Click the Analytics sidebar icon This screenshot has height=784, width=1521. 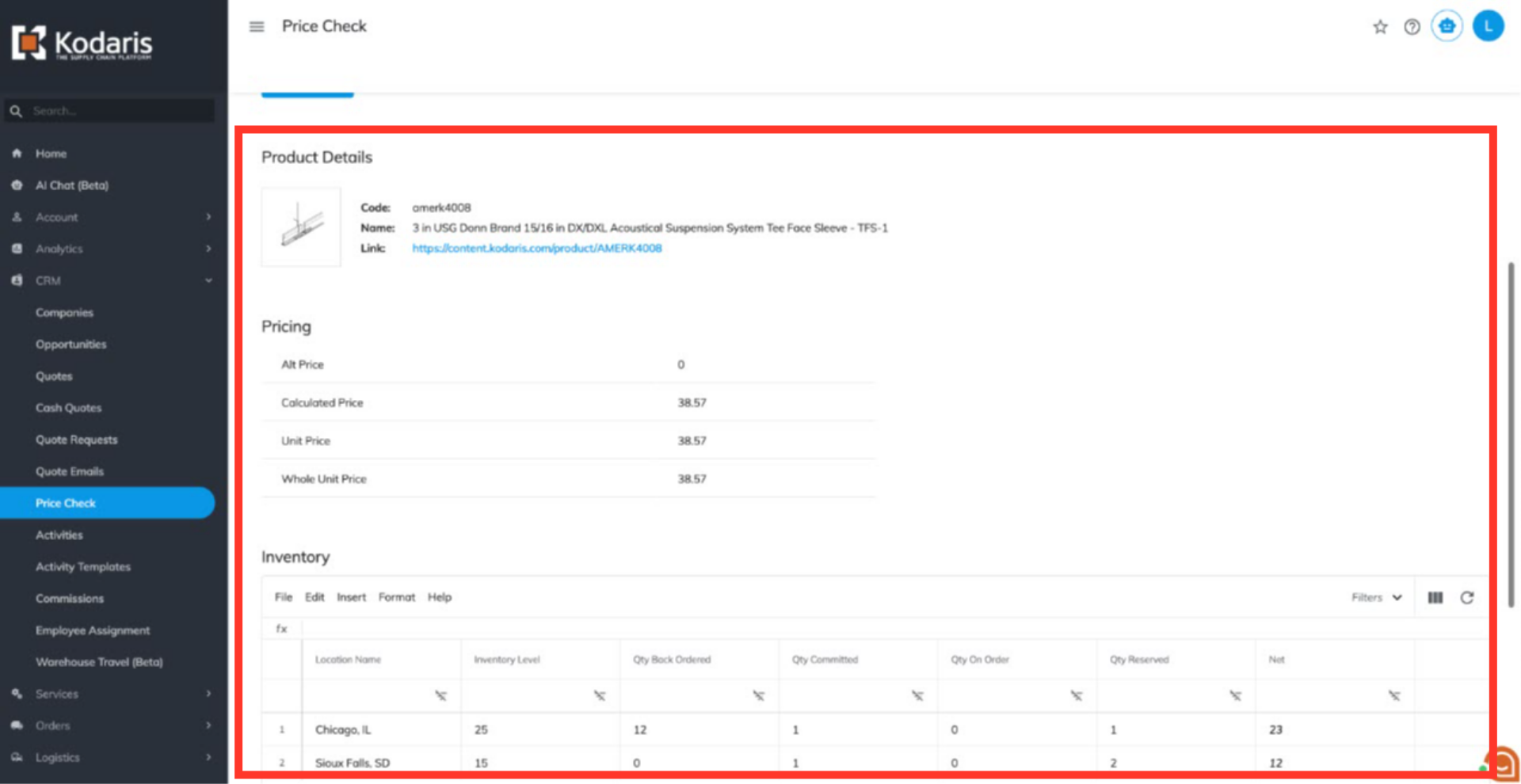click(17, 248)
